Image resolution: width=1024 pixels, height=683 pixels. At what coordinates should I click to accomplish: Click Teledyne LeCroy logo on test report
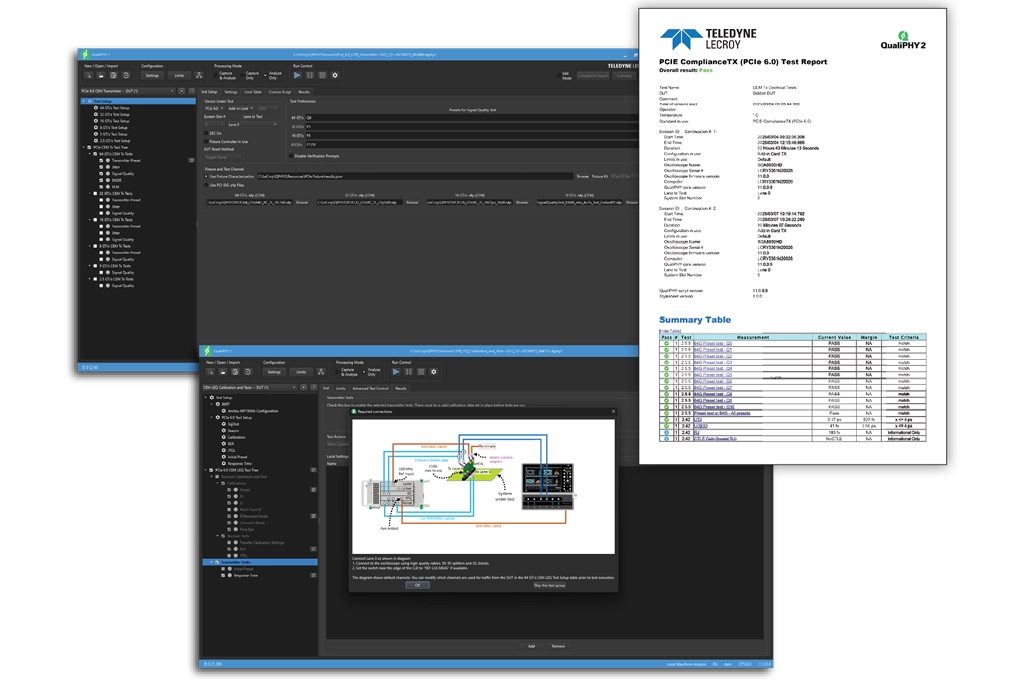pos(708,39)
